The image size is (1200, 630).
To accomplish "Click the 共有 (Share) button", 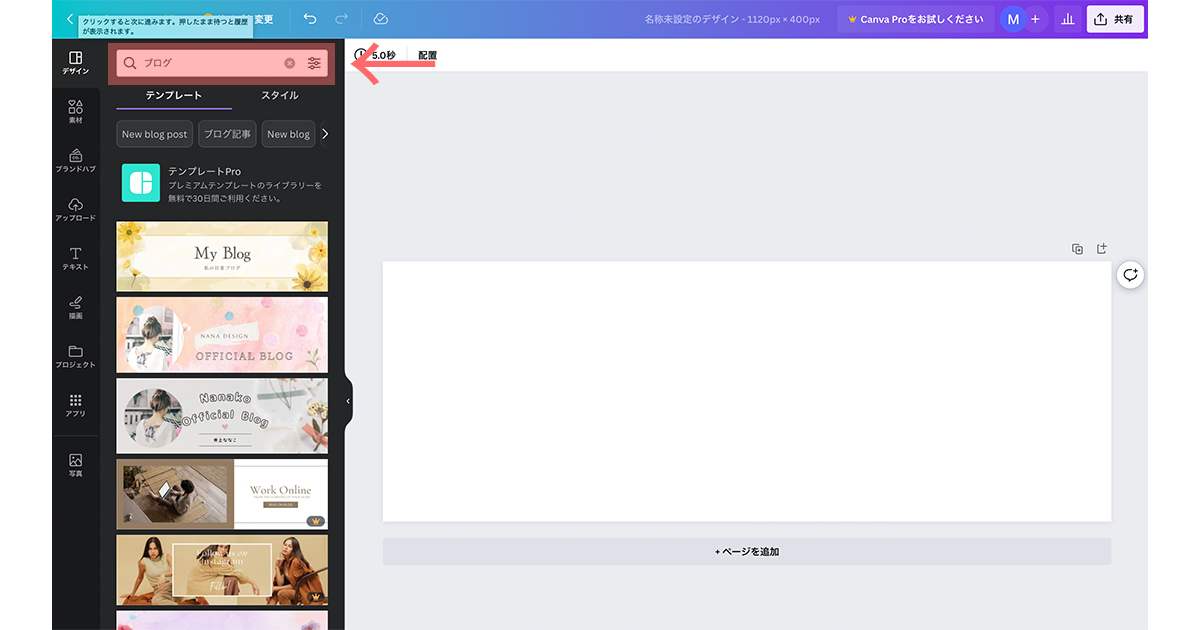I will coord(1115,18).
